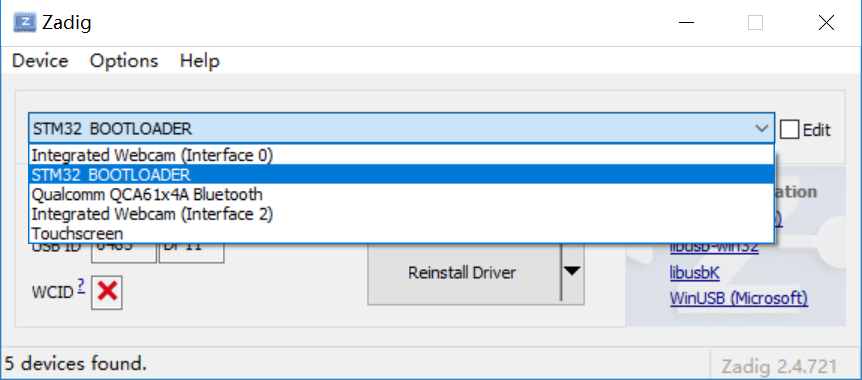Open the WinUSB (Microsoft) link
The height and width of the screenshot is (380, 862).
pos(739,298)
